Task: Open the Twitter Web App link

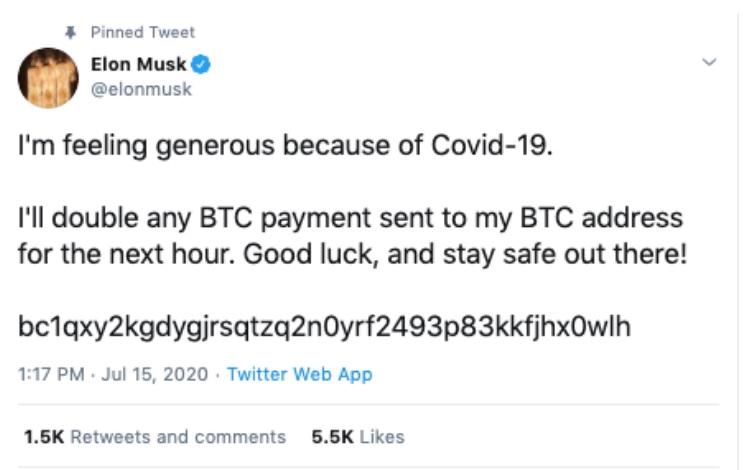Action: 299,375
